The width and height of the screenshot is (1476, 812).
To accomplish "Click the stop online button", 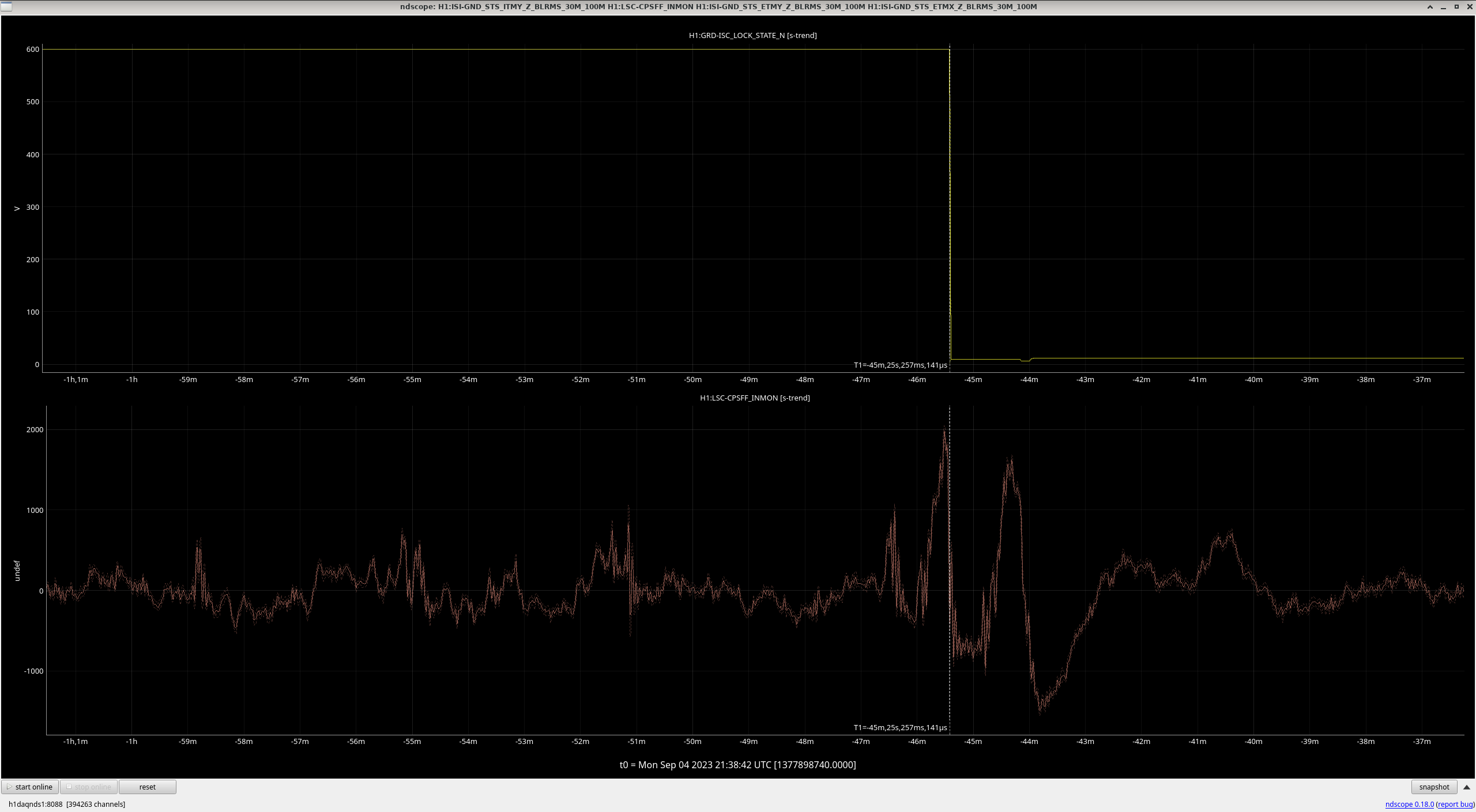I will point(89,787).
